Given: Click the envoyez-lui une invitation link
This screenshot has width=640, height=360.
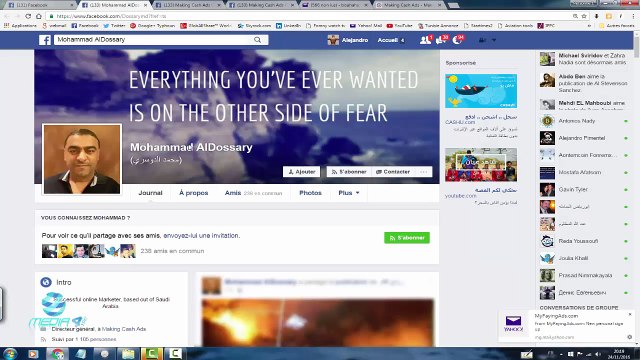Looking at the screenshot, I should click(201, 236).
